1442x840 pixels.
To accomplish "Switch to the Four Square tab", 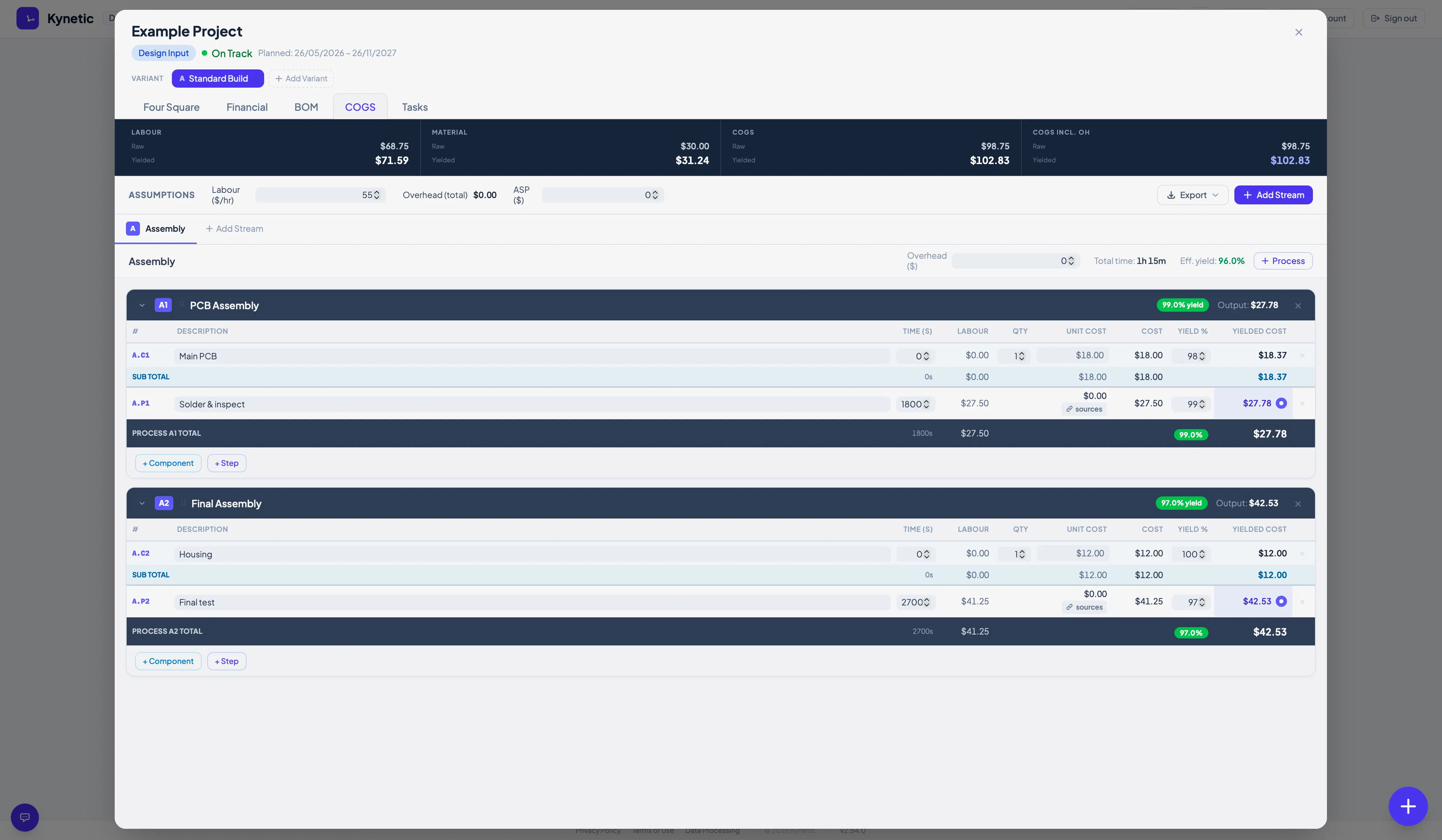I will [x=171, y=107].
